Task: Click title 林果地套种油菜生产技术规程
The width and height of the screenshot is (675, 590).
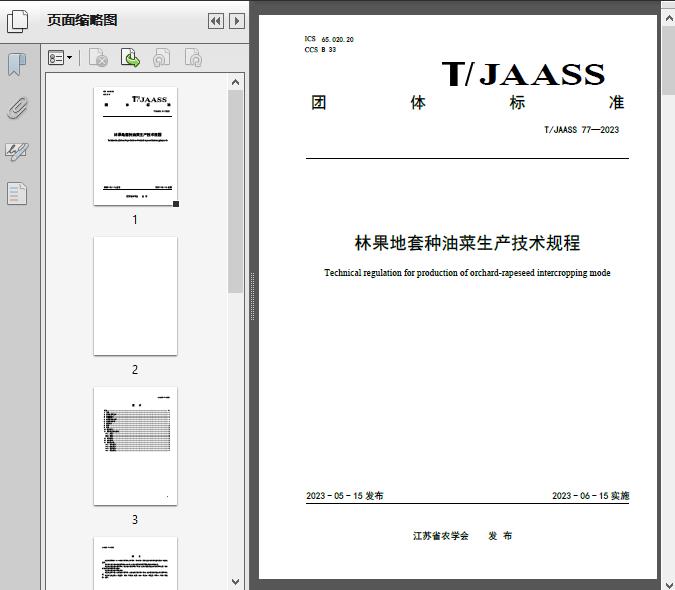Action: 467,243
